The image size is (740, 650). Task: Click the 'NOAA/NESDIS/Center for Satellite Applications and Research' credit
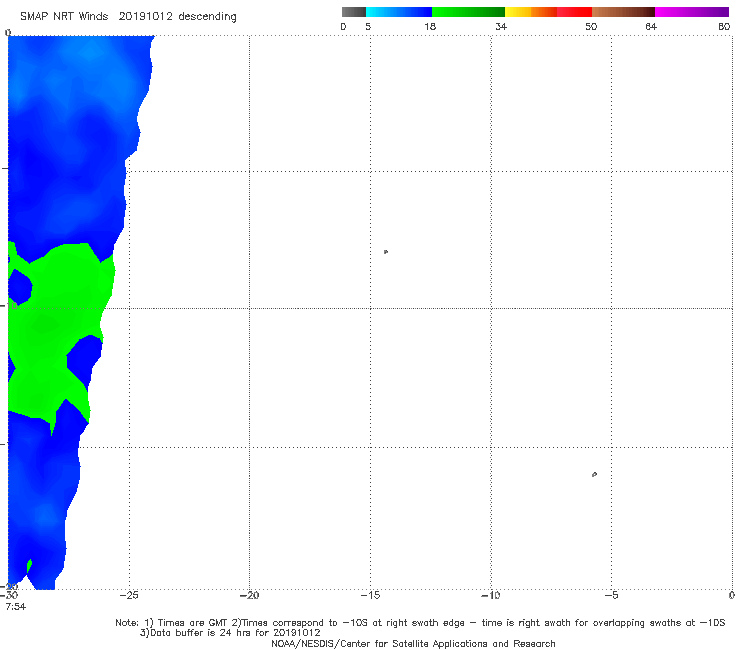tap(413, 644)
